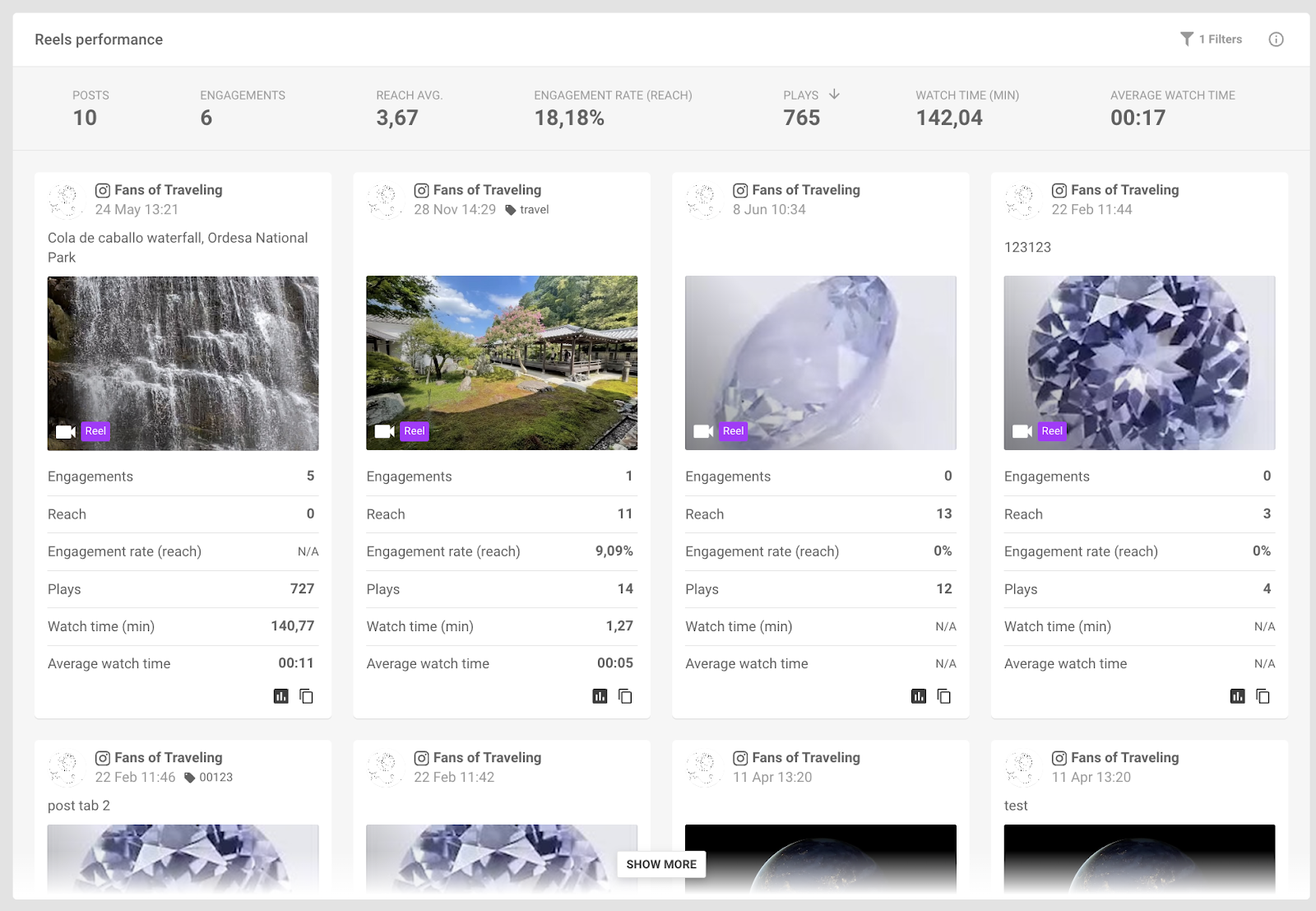Click the SHOW MORE button
The width and height of the screenshot is (1316, 911).
[x=661, y=864]
